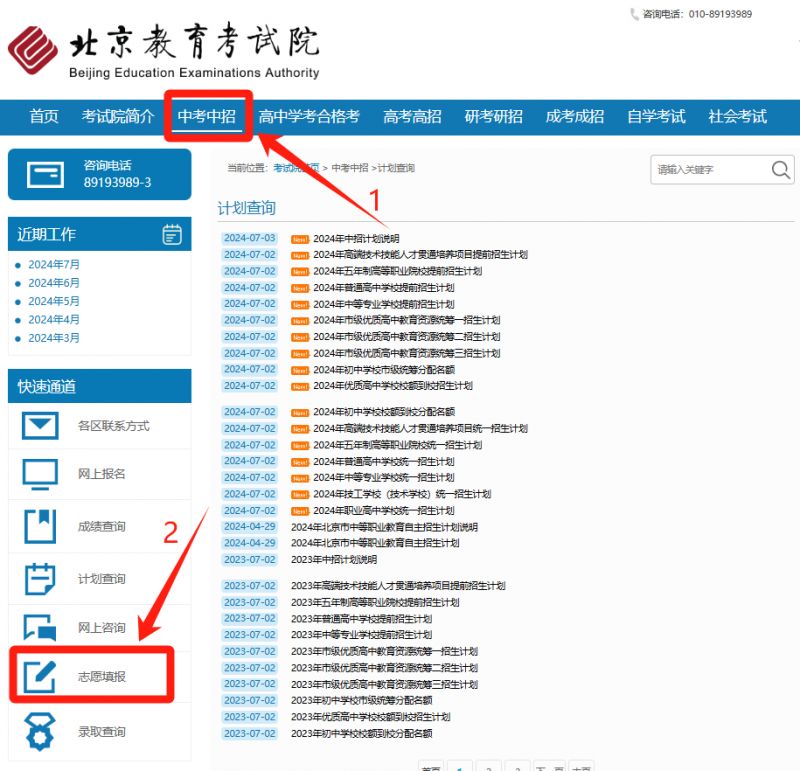Open 2023年初中学校市级统筹分配名额
800x771 pixels.
pyautogui.click(x=361, y=700)
